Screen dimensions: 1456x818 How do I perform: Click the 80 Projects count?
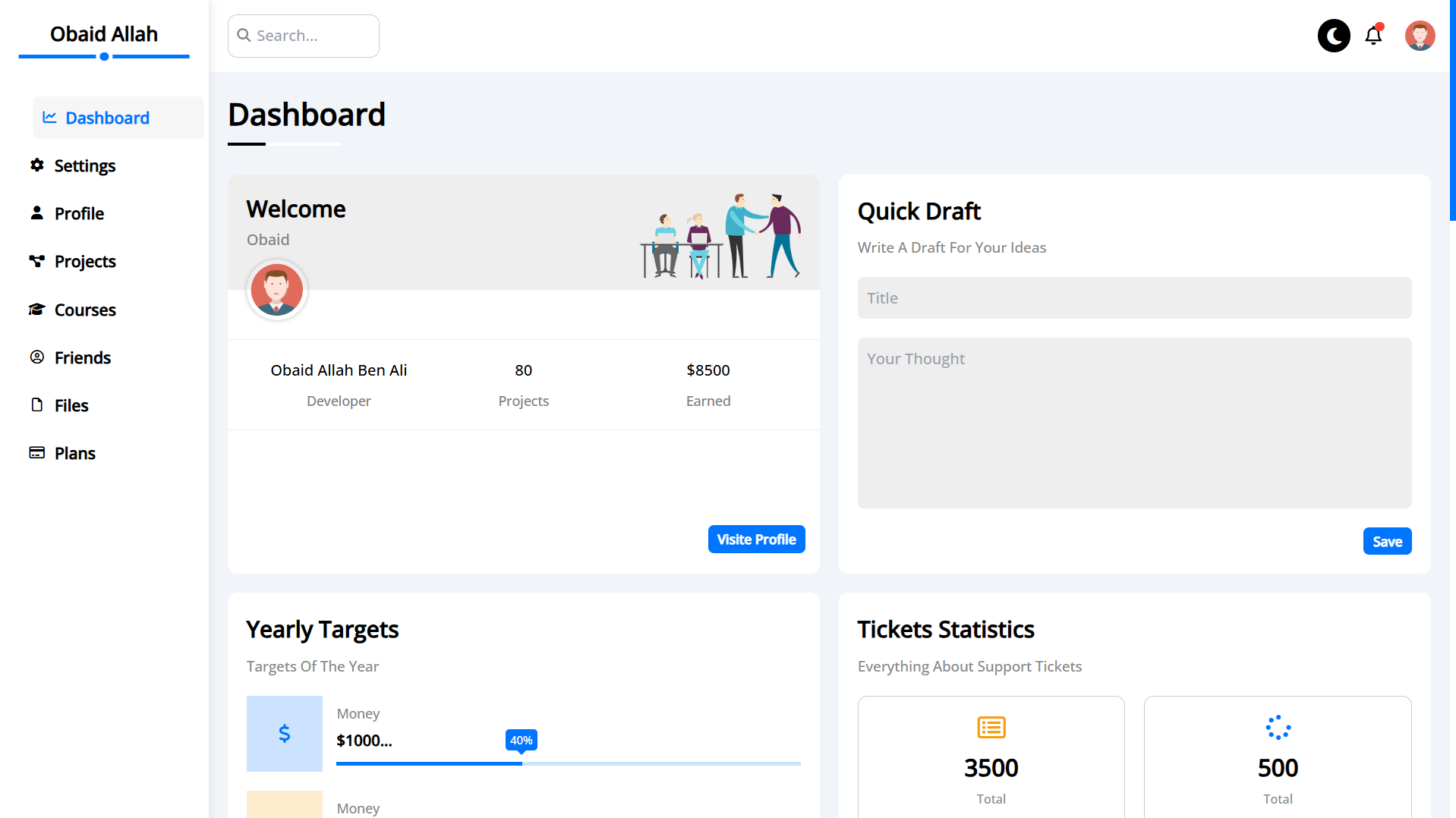[x=524, y=370]
